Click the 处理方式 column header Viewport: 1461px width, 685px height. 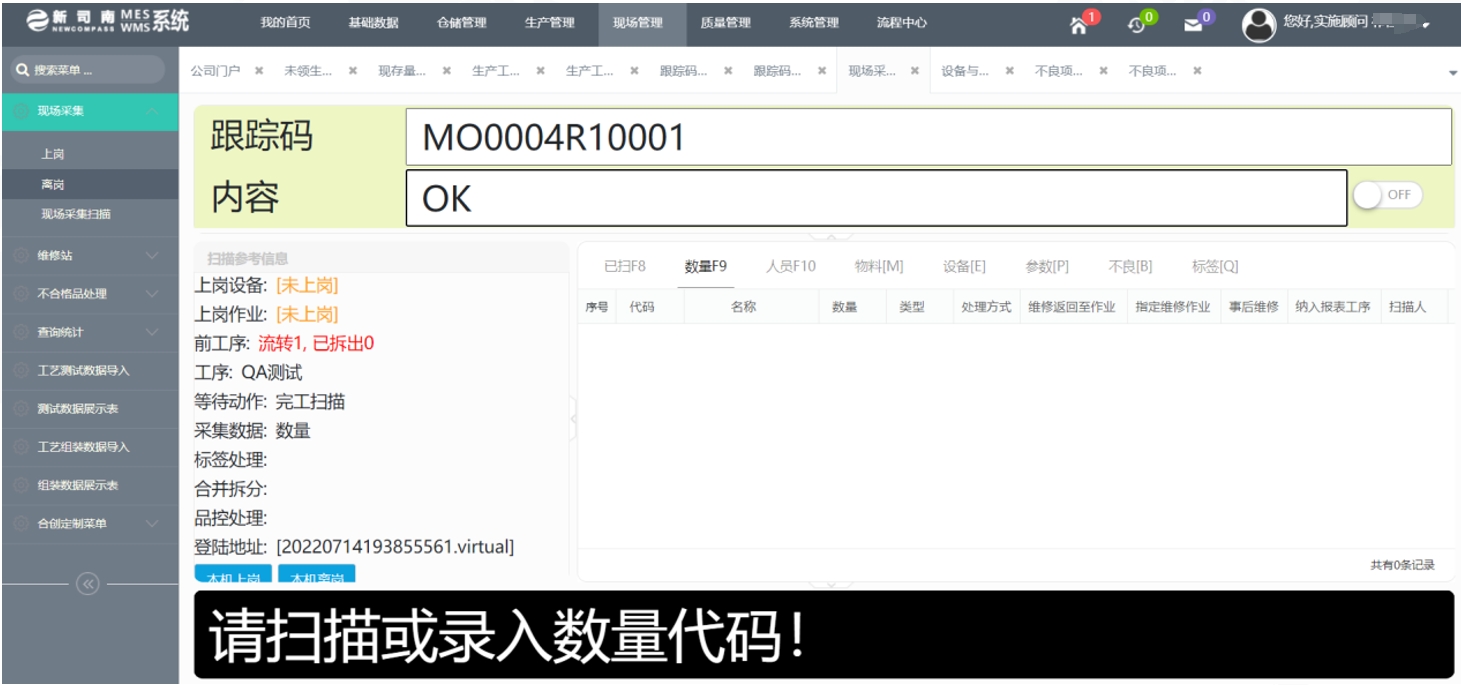coord(986,307)
